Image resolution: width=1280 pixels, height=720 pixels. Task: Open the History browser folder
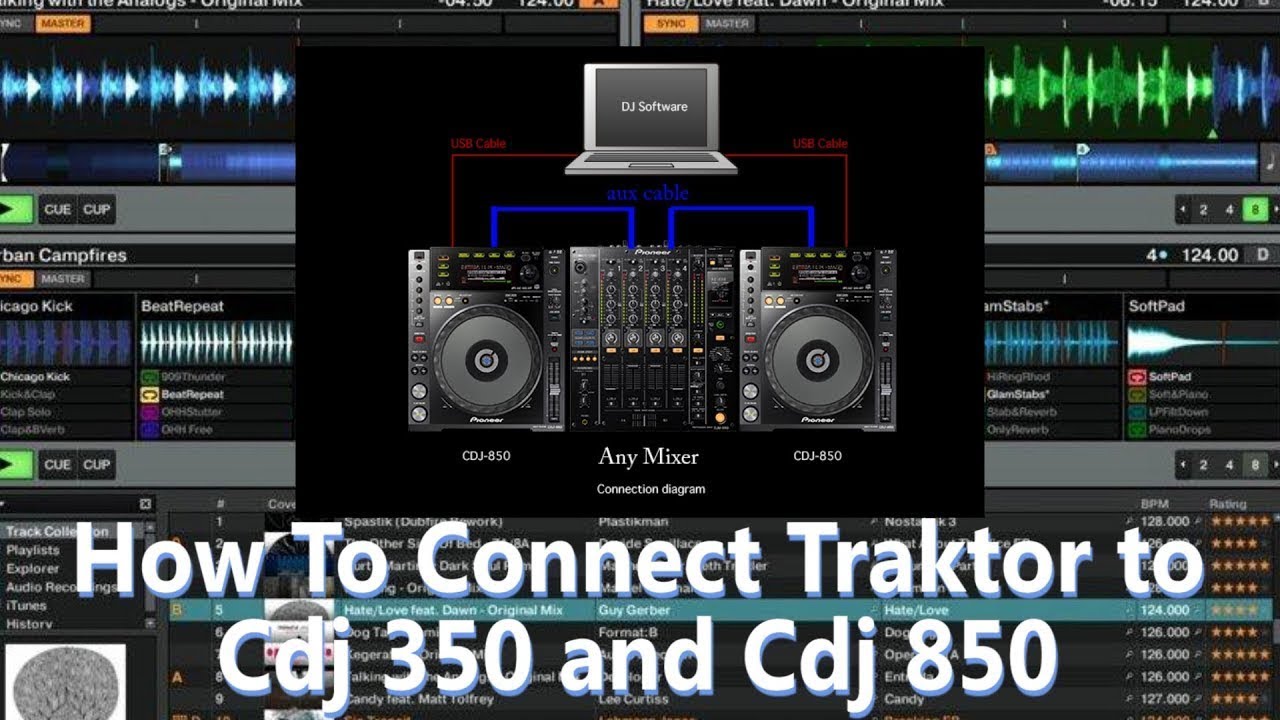[x=29, y=623]
